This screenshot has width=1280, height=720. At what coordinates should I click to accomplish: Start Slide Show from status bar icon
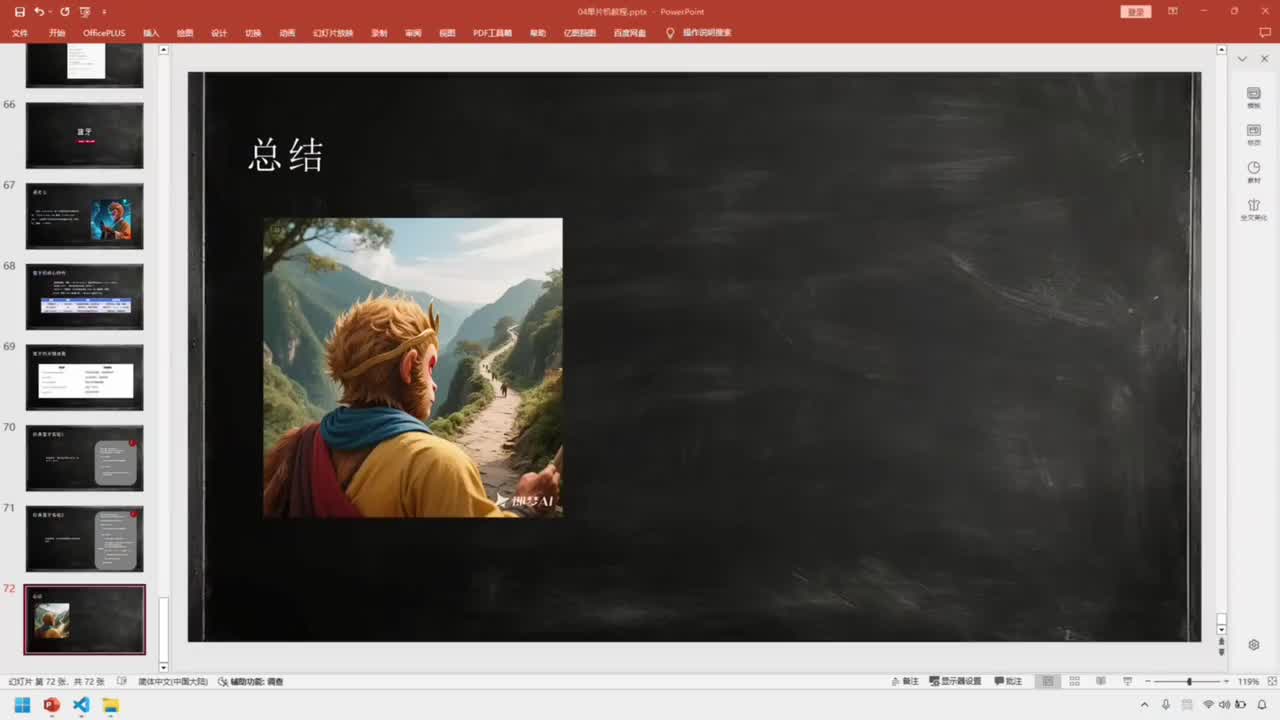[x=1128, y=681]
